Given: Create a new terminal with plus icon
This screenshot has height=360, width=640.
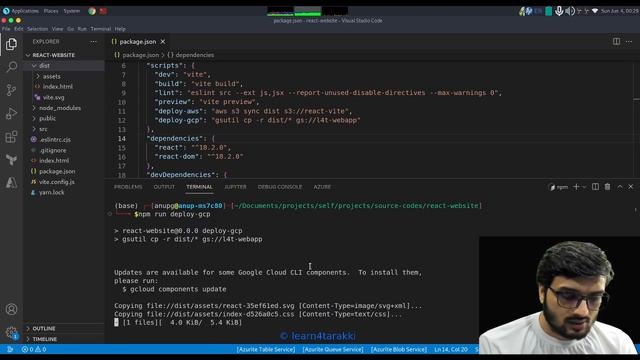Looking at the screenshot, I should tap(576, 187).
